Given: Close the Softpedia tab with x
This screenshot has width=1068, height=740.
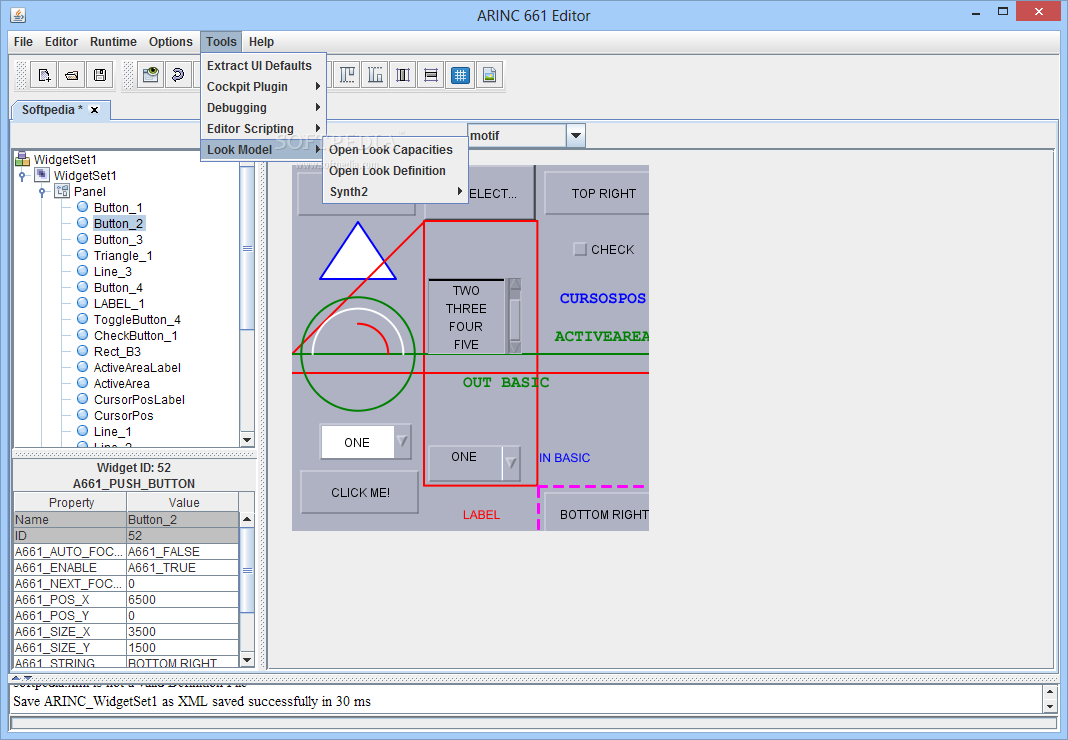Looking at the screenshot, I should (x=95, y=110).
